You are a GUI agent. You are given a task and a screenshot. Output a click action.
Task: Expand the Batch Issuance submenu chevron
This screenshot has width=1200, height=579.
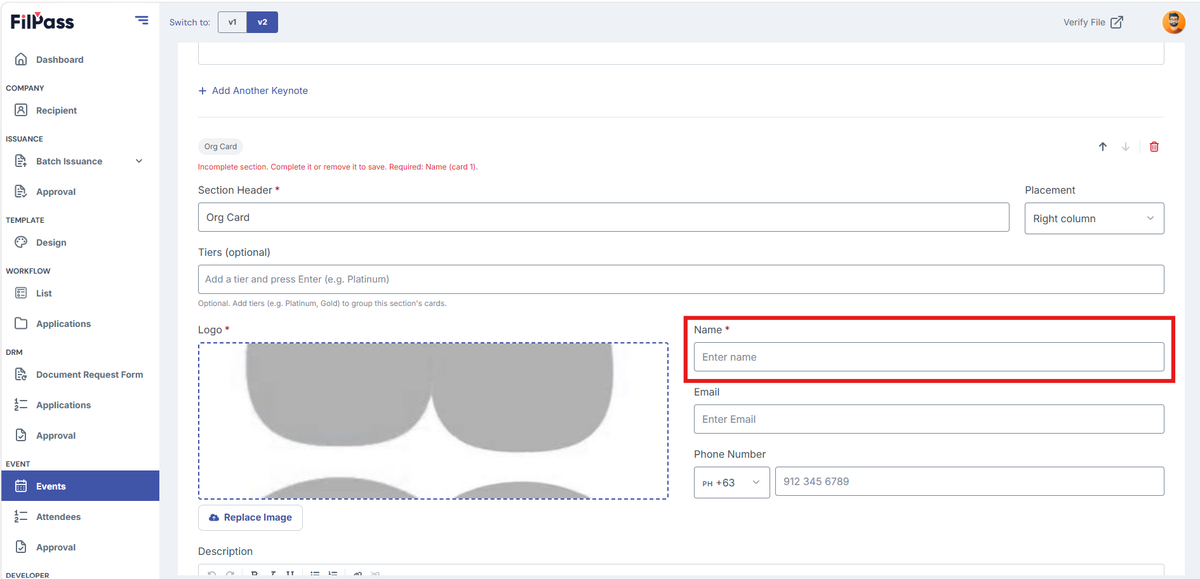[x=139, y=161]
